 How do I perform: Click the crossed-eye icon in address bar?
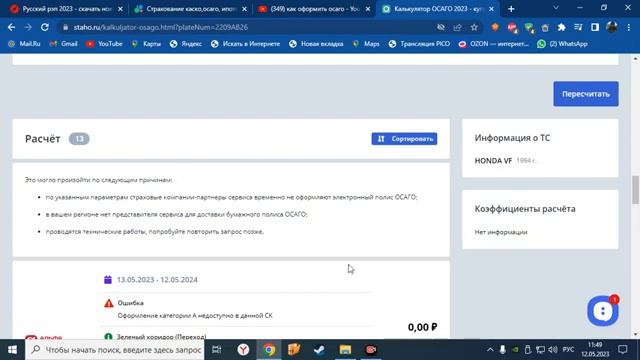[440, 27]
